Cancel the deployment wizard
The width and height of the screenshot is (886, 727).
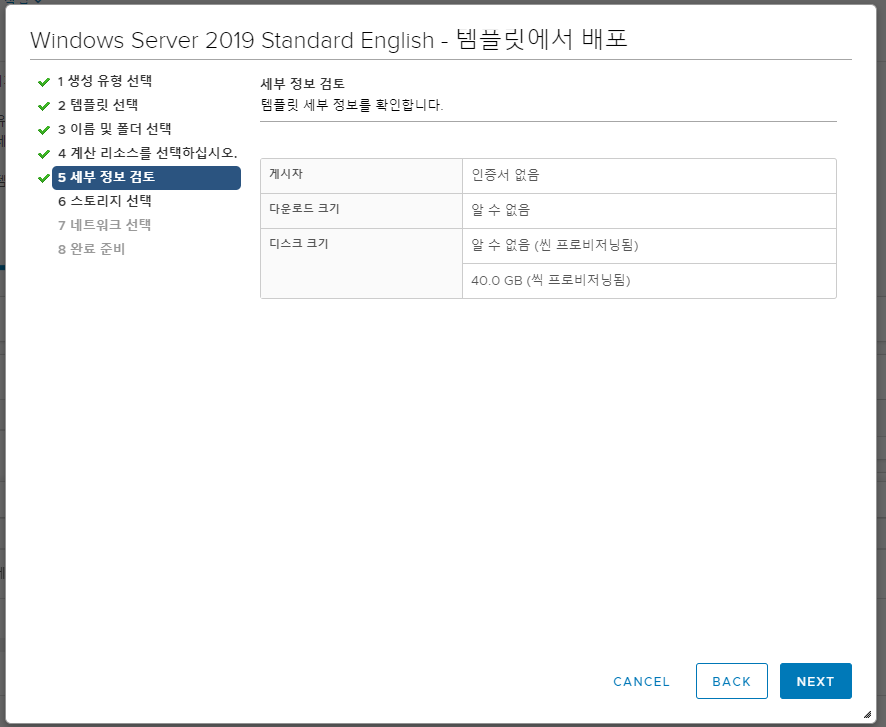[641, 681]
